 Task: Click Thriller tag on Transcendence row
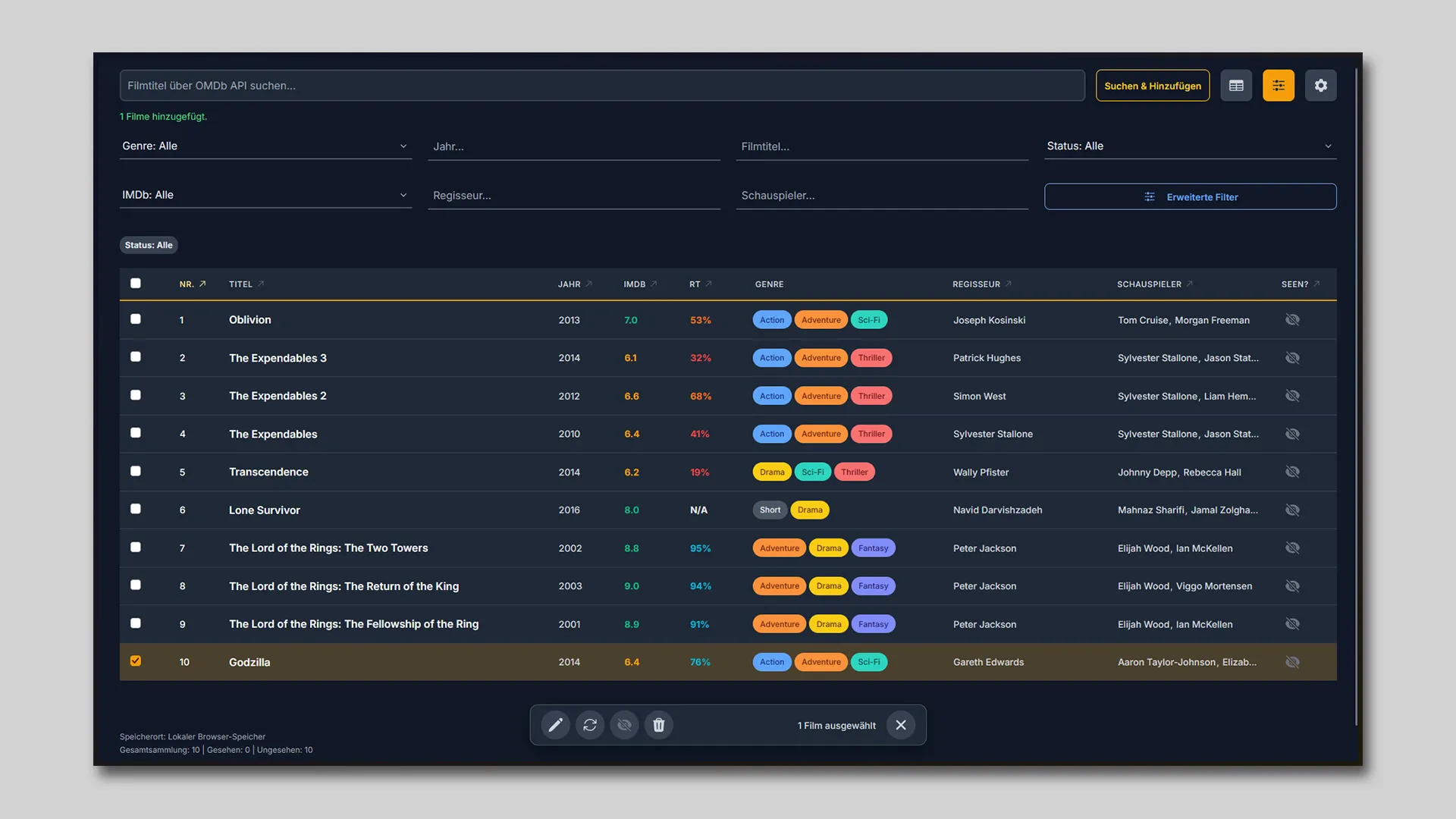[x=854, y=472]
